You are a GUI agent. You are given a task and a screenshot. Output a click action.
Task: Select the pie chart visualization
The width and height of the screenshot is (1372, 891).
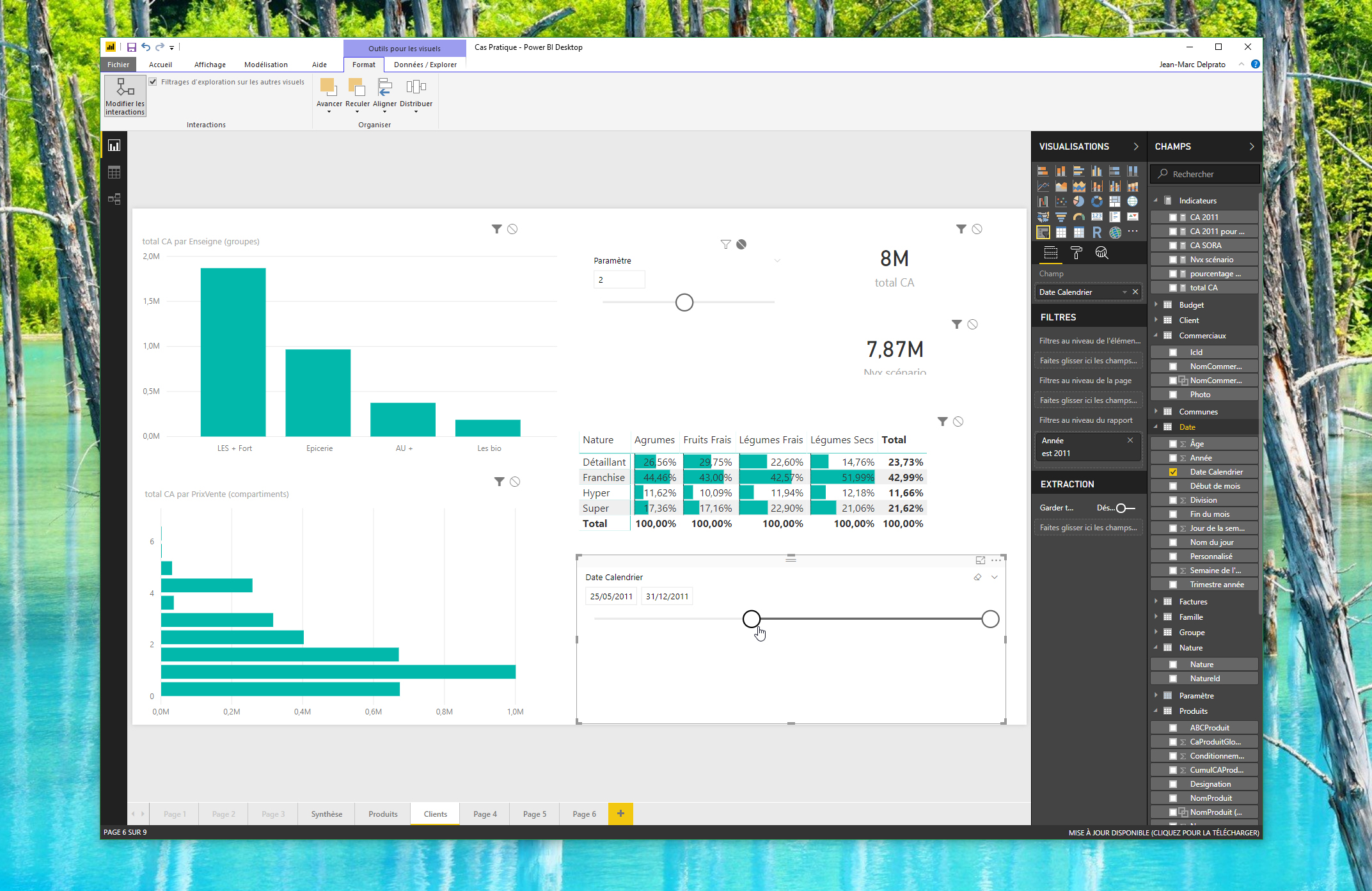point(1078,201)
